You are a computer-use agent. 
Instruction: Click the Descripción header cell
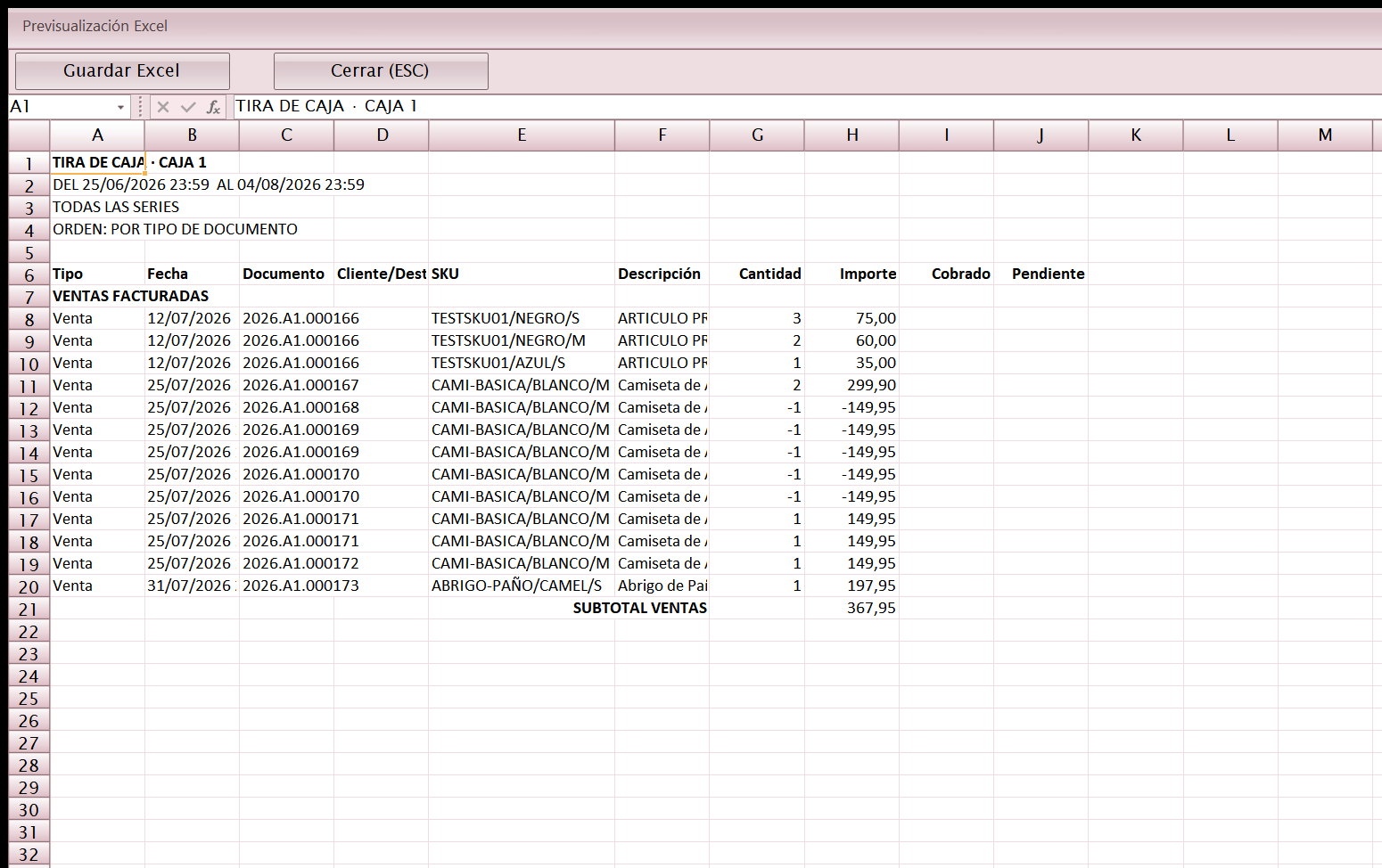point(662,274)
